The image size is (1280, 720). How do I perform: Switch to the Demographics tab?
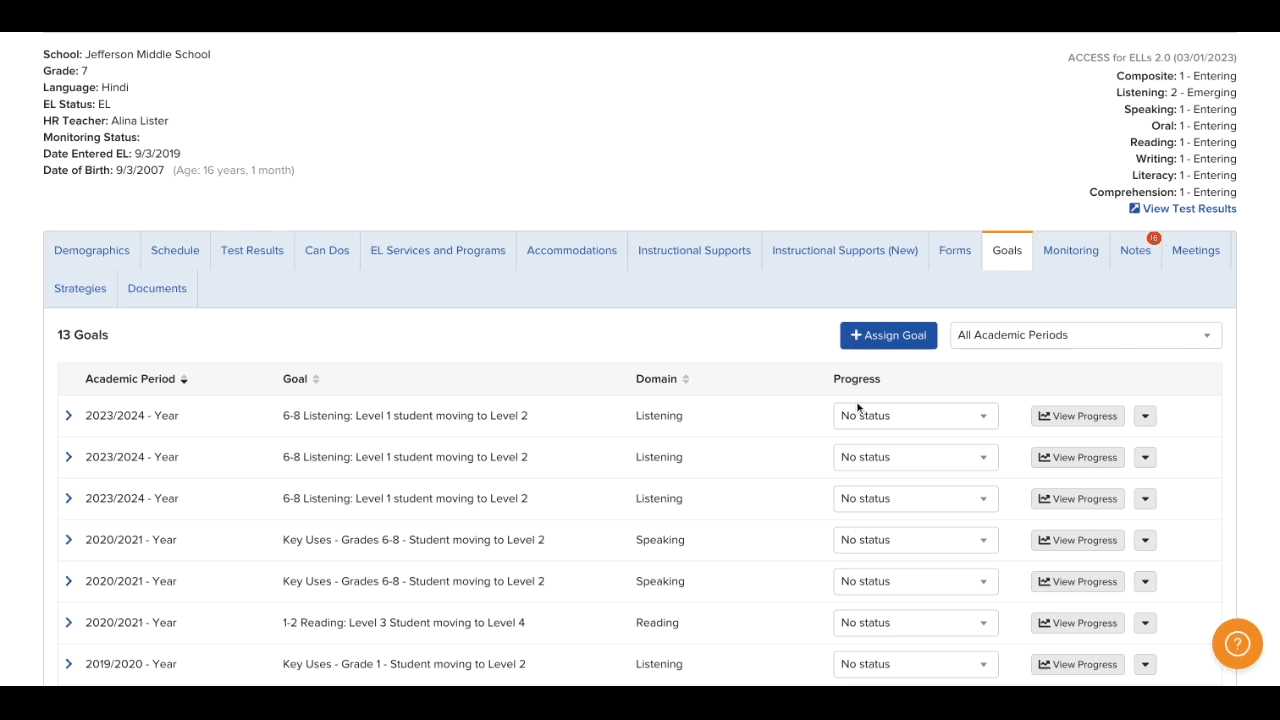click(92, 250)
